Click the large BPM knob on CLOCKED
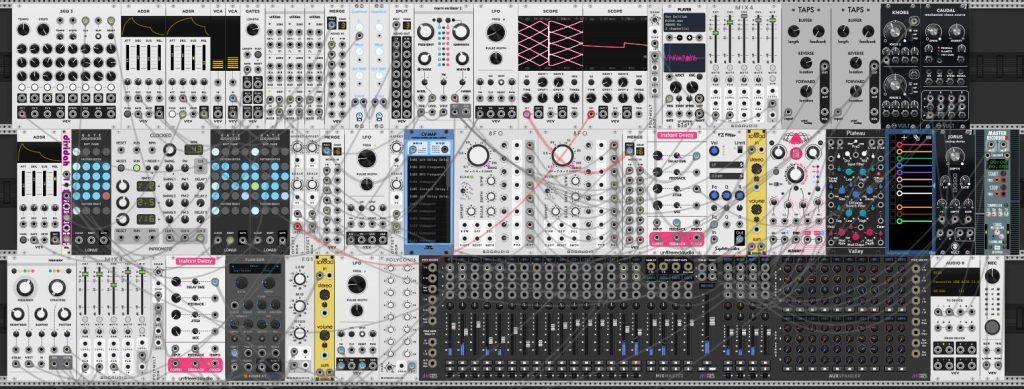This screenshot has width=1024, height=389. point(170,149)
